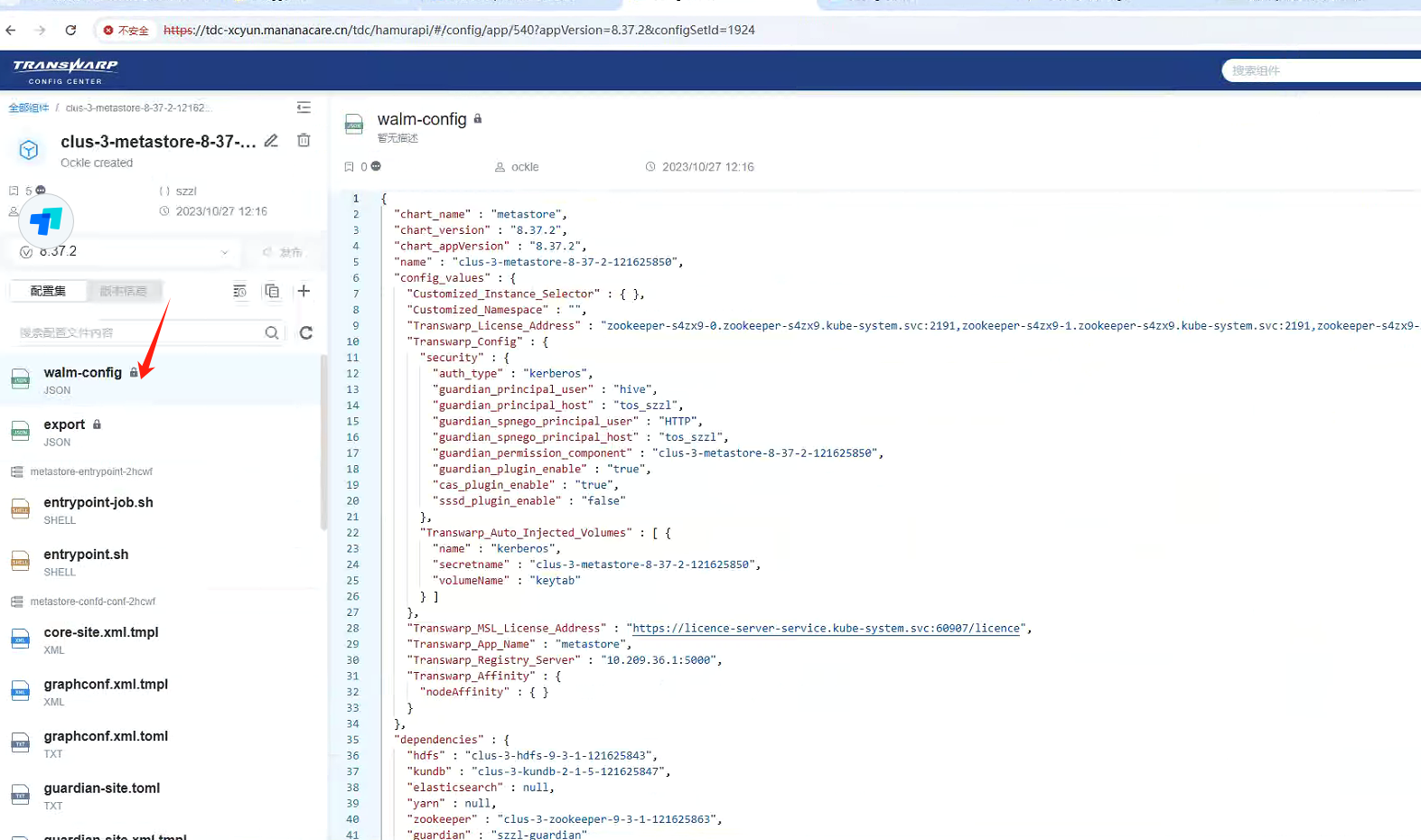Open the 8.37.2 version dropdown
The width and height of the screenshot is (1421, 840).
(224, 252)
